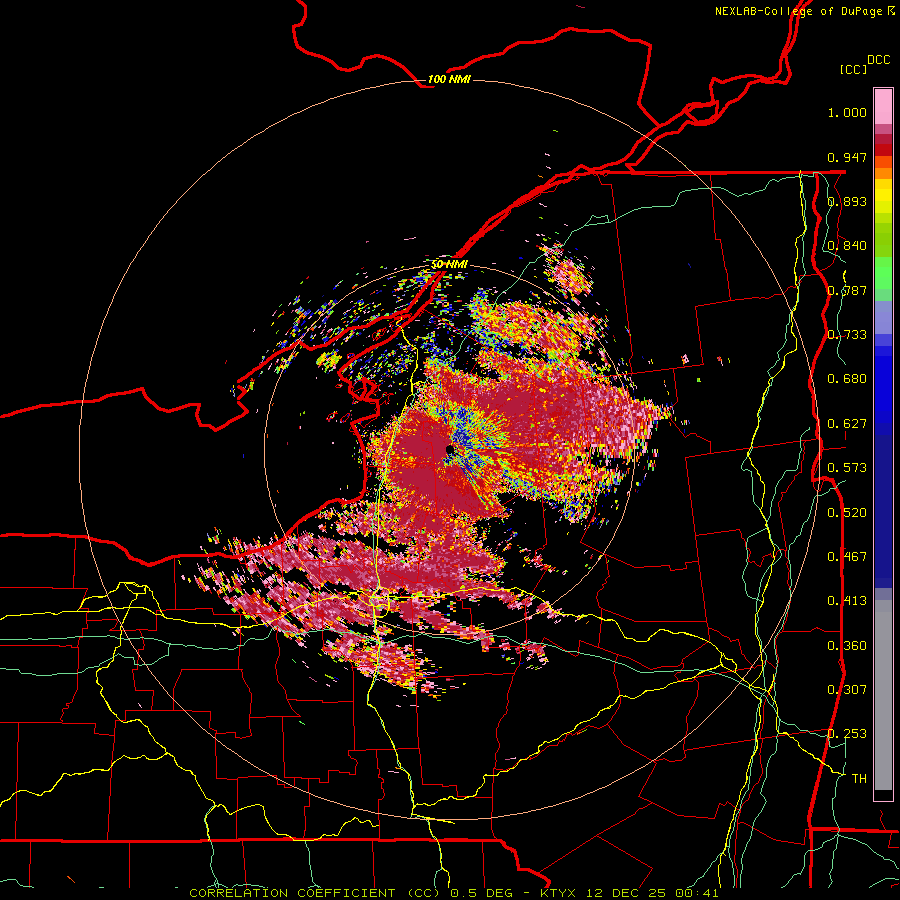Select the 0.467 scale value
Viewport: 900px width, 900px height.
[x=847, y=557]
